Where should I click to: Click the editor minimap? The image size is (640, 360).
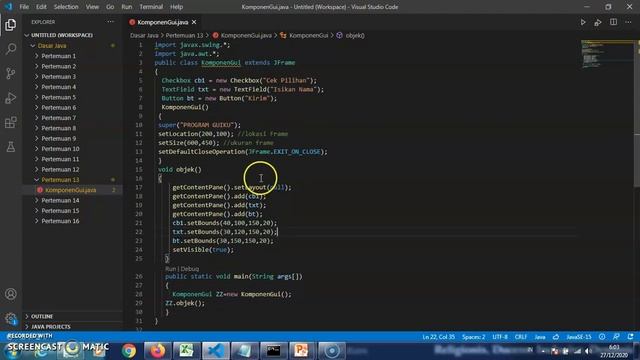(607, 54)
